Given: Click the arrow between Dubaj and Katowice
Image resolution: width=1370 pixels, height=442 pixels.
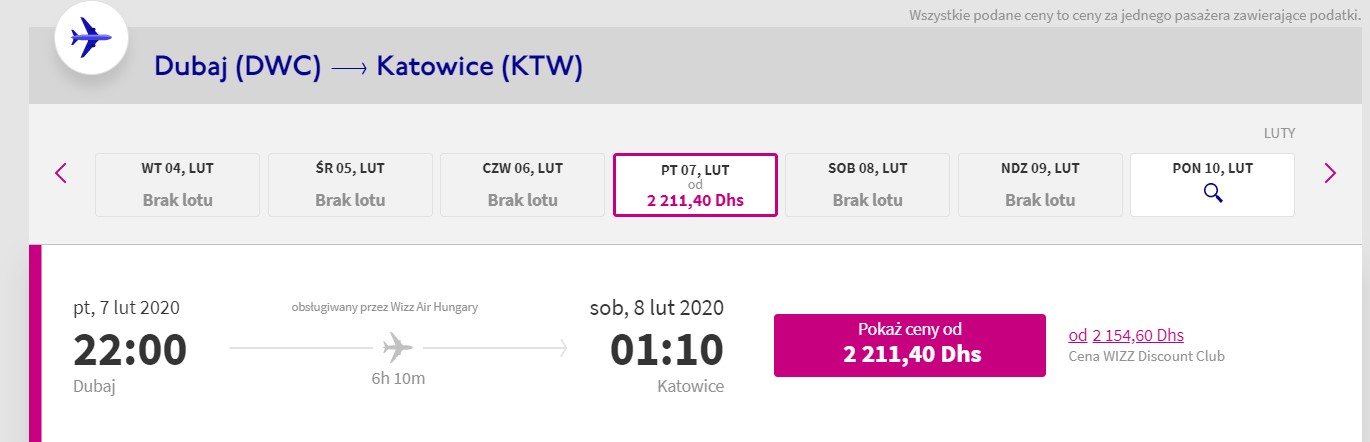Looking at the screenshot, I should point(348,68).
